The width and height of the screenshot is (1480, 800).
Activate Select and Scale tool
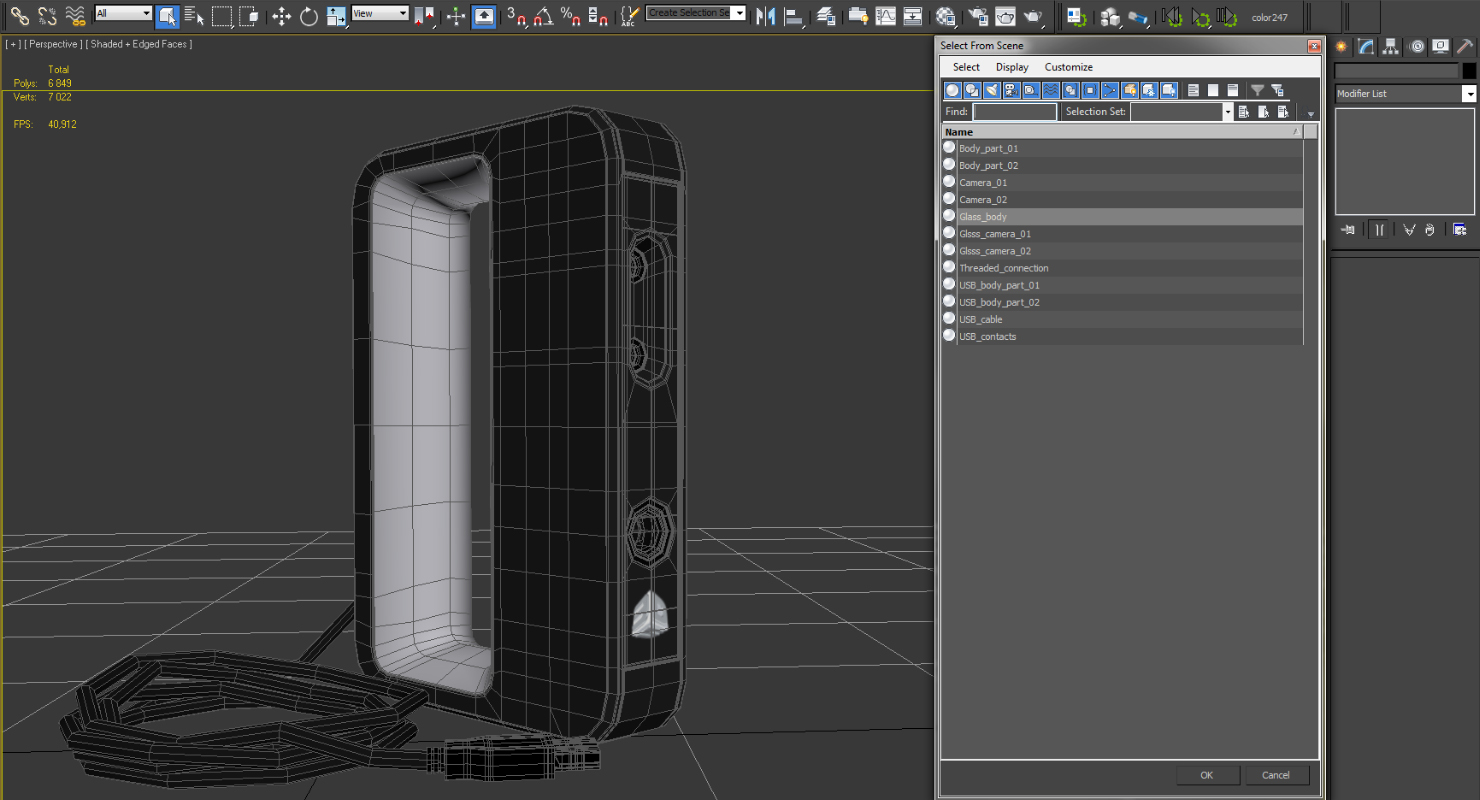tap(337, 16)
